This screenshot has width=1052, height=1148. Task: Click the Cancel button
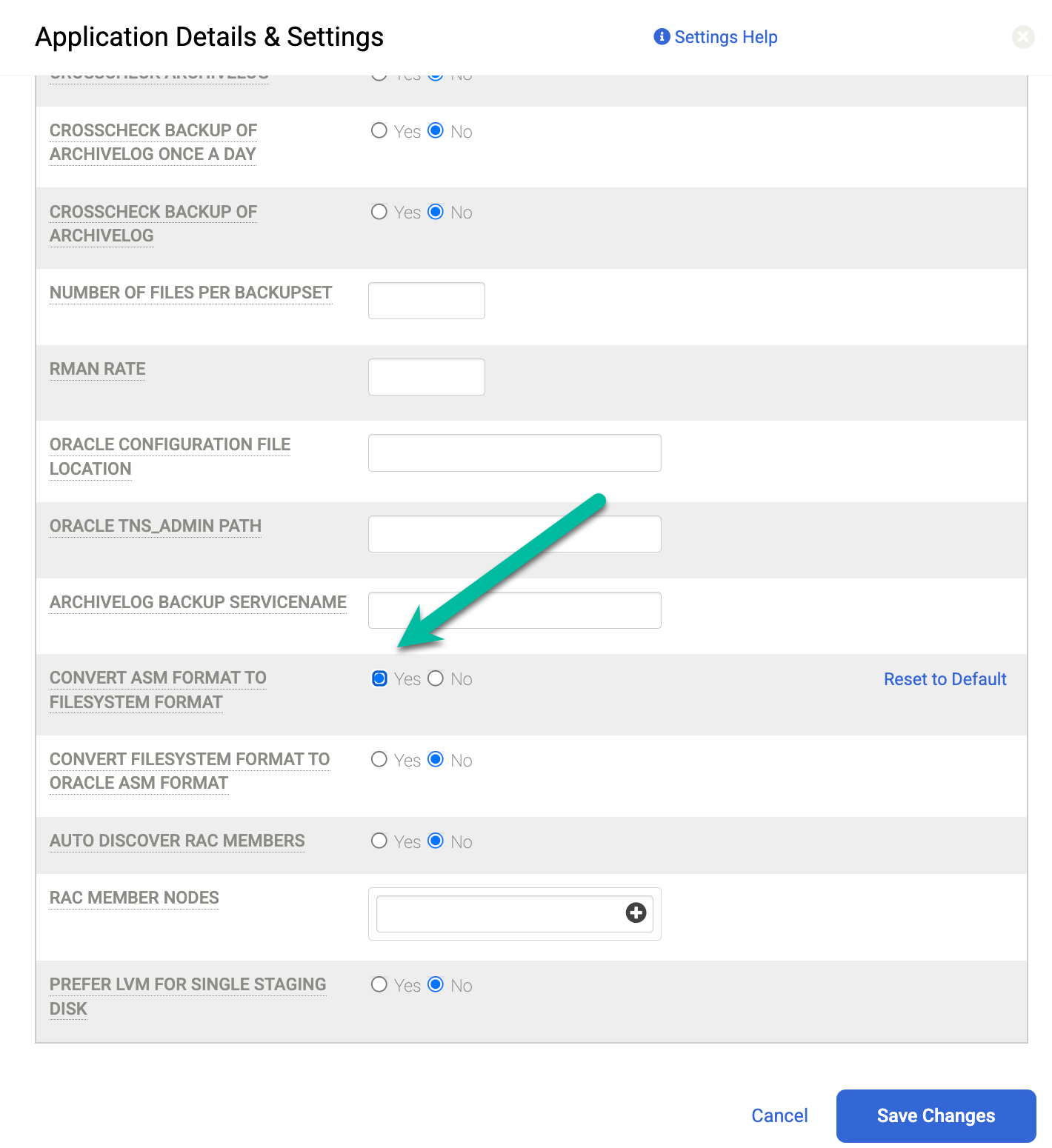coord(779,1115)
